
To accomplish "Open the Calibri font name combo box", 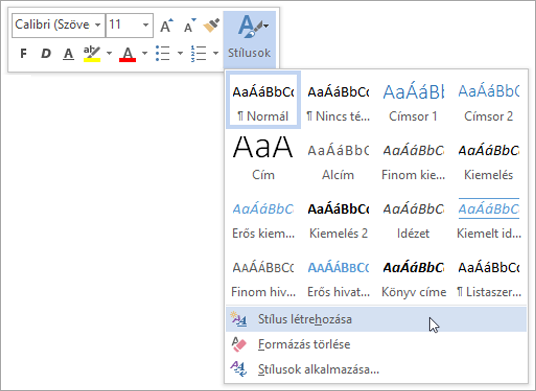I will point(58,25).
